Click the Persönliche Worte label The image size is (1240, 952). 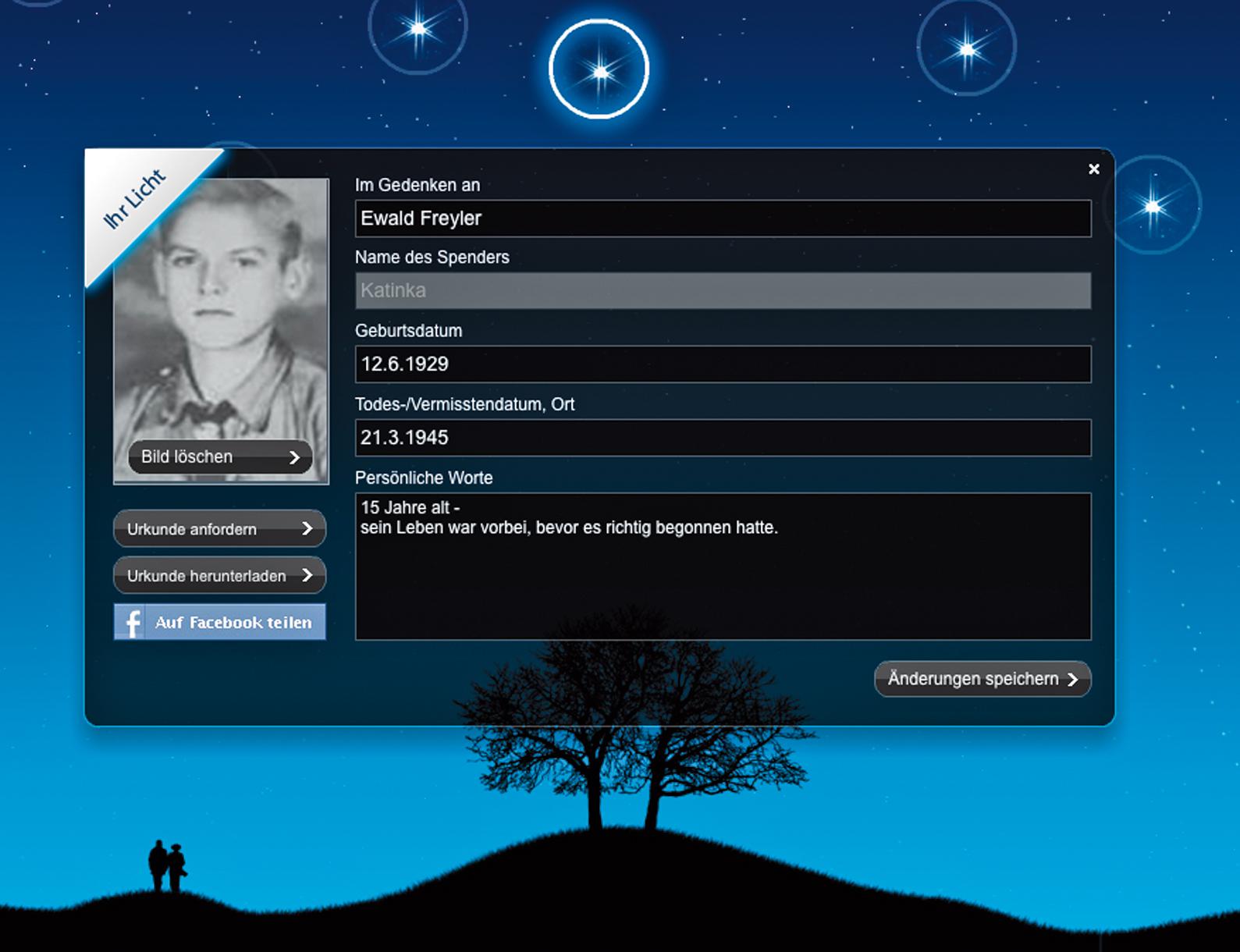[424, 478]
